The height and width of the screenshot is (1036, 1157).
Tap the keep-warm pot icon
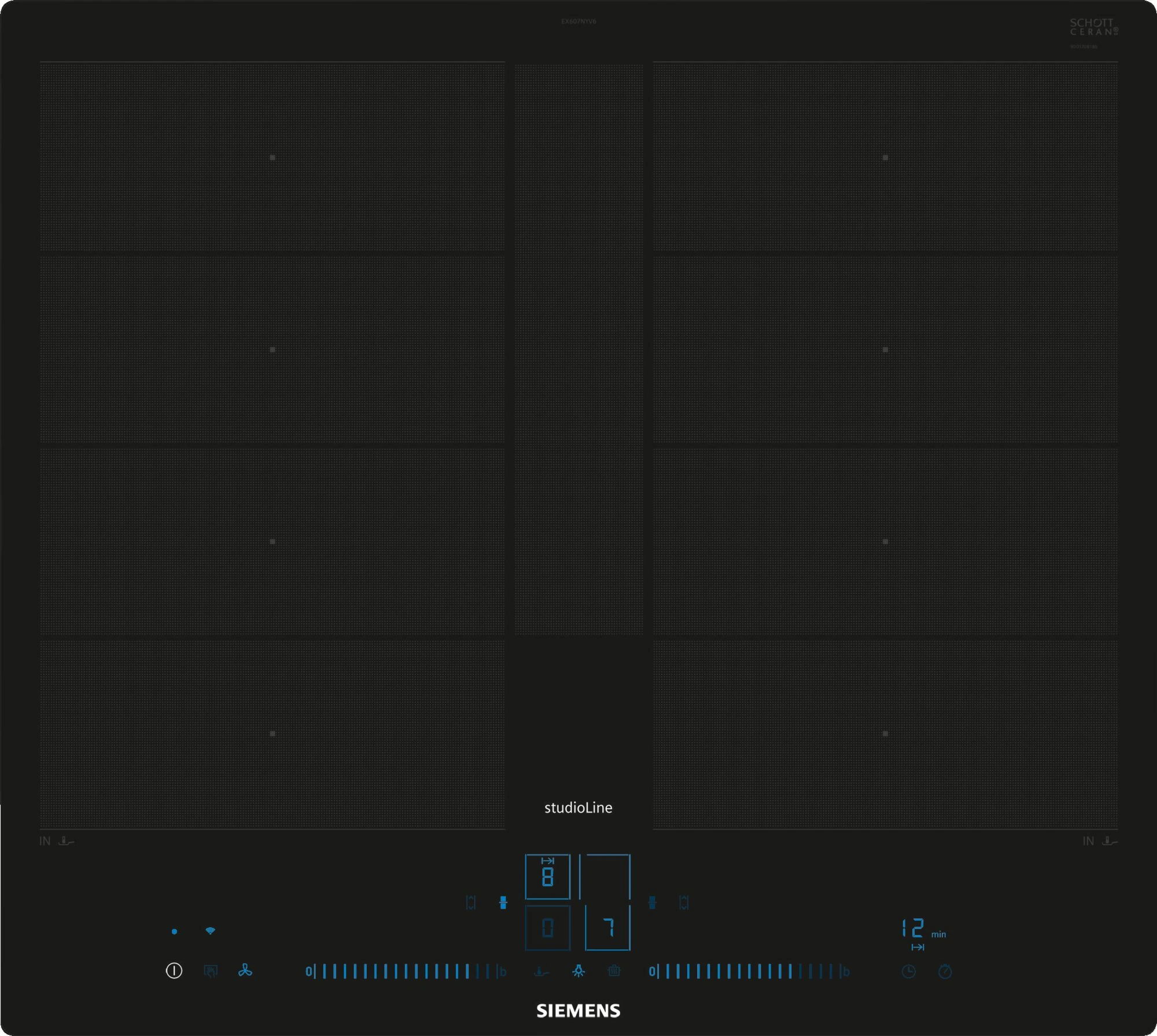614,971
